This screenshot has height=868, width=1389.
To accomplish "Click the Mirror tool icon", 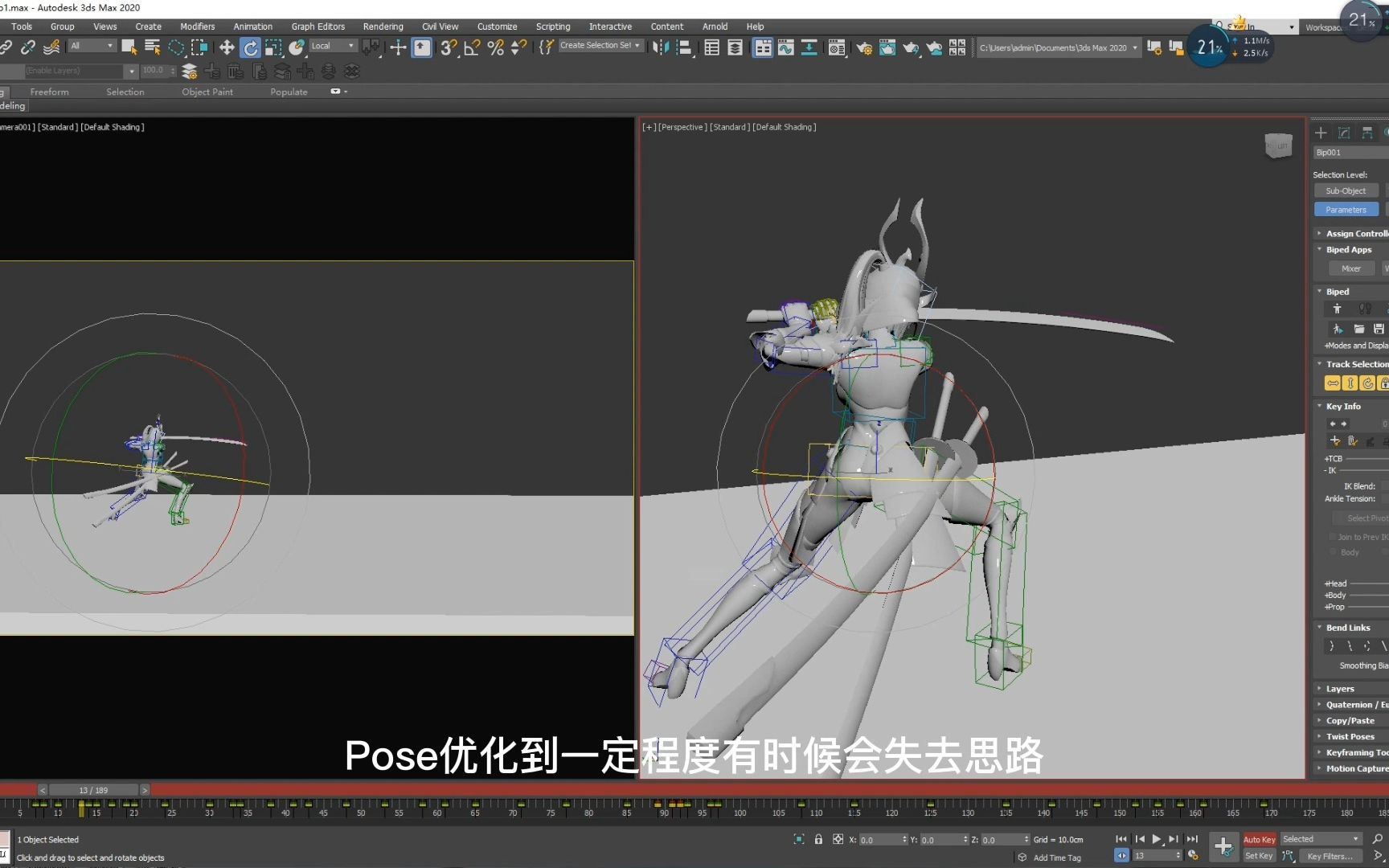I will click(x=661, y=47).
